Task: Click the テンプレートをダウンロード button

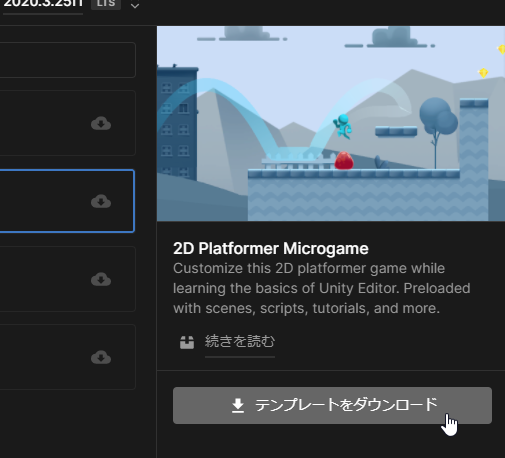Action: 332,405
